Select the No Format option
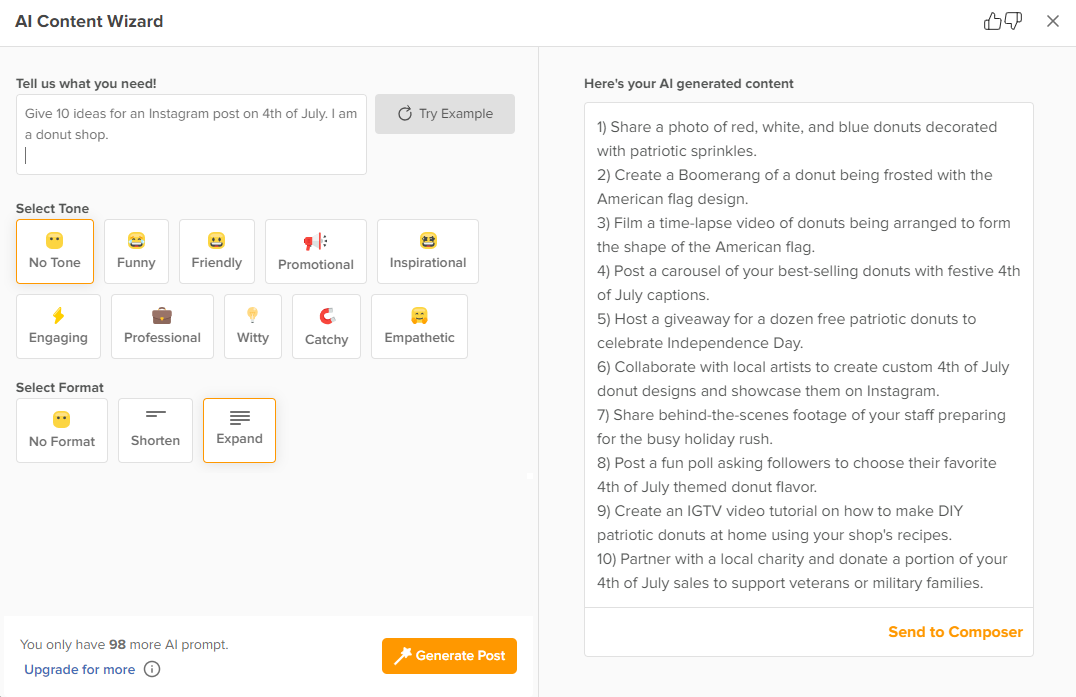Screen dimensions: 1076x697 61,430
